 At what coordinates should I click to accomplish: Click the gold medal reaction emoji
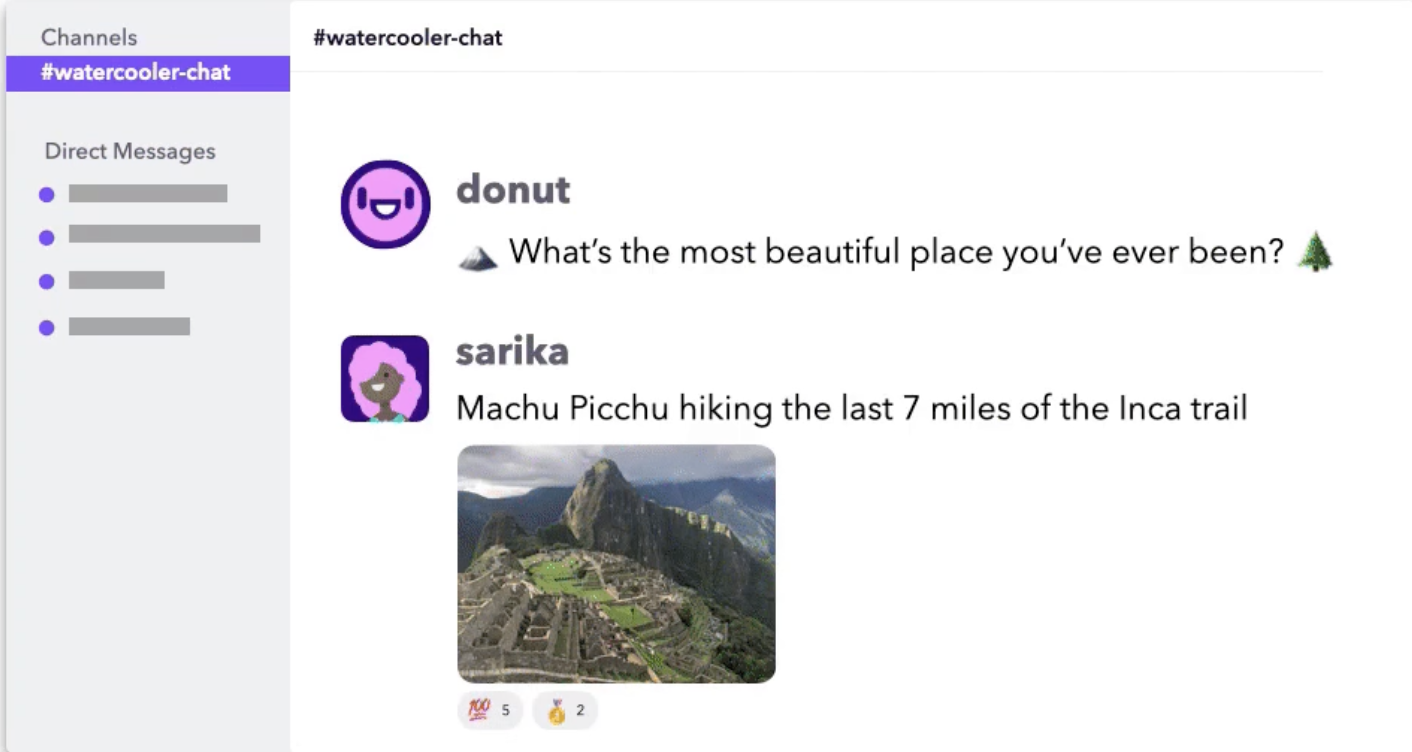point(556,711)
